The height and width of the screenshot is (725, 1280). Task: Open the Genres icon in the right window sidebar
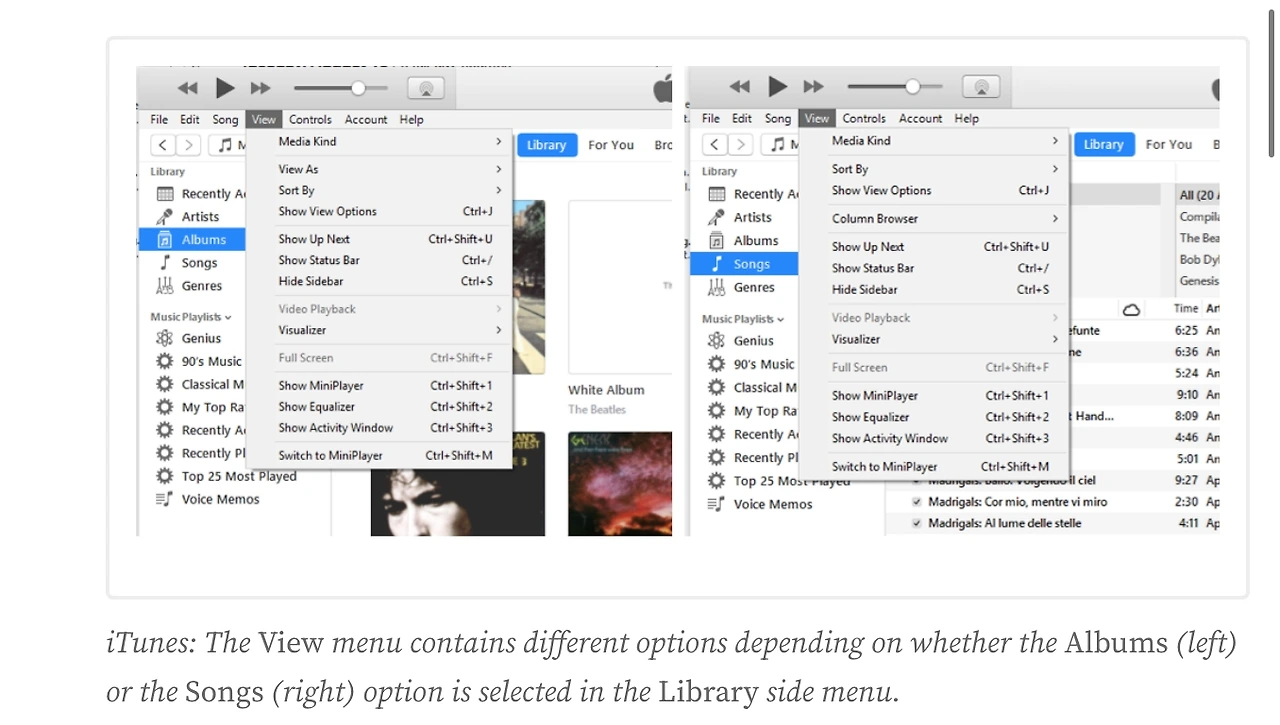click(x=717, y=287)
